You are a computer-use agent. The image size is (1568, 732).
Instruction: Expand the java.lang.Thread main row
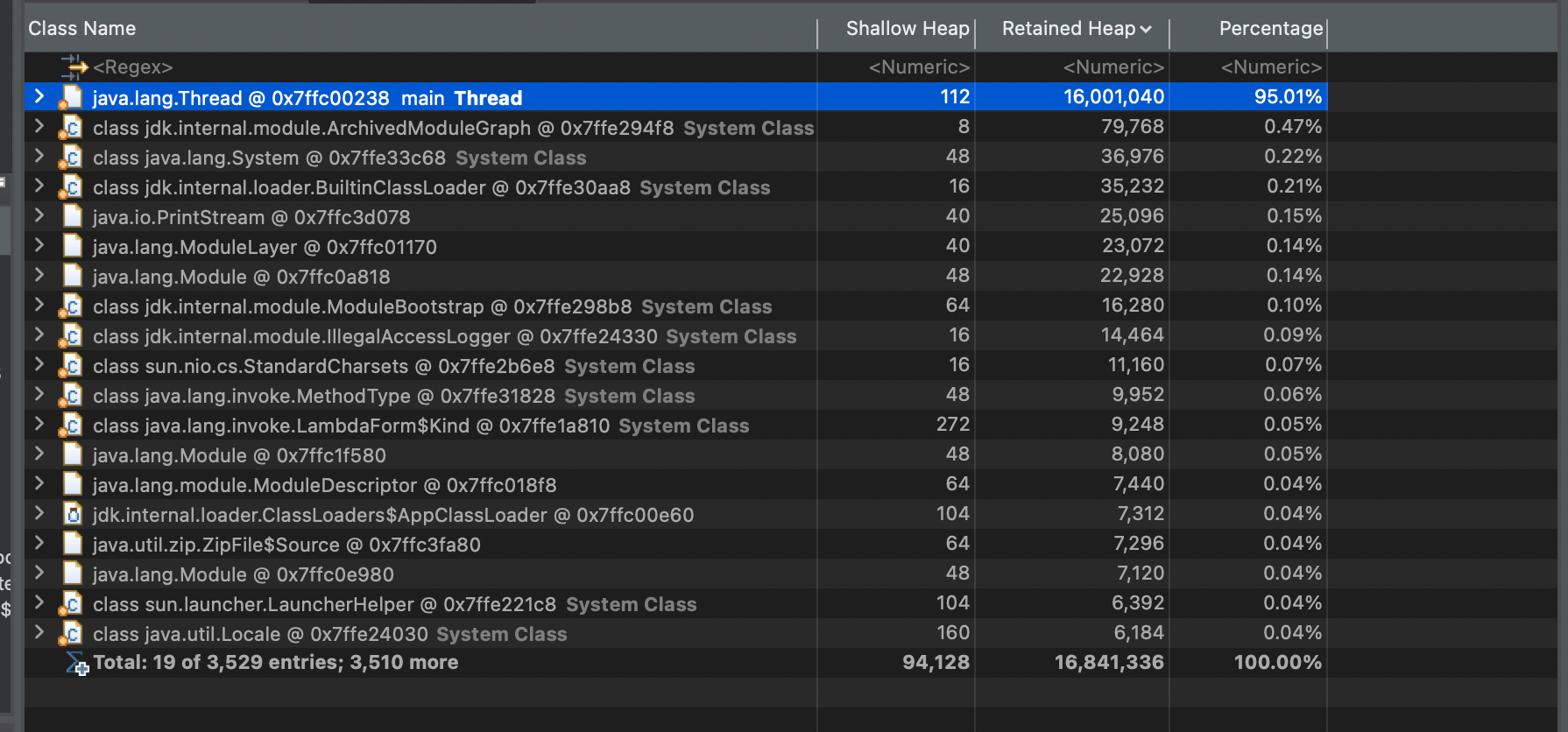pyautogui.click(x=39, y=97)
